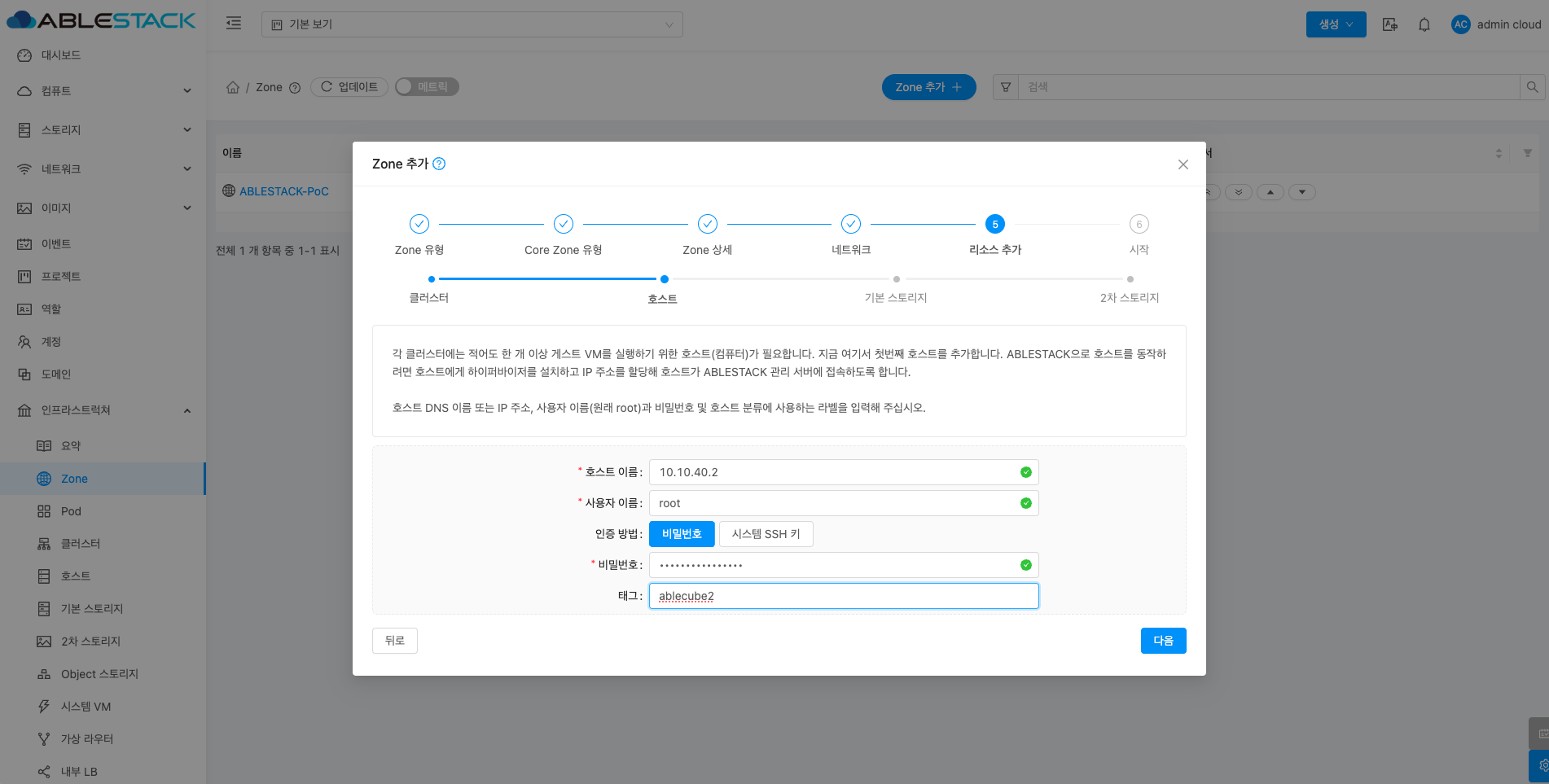Image resolution: width=1549 pixels, height=784 pixels.
Task: Click the column filter icon in table header
Action: pyautogui.click(x=1528, y=153)
